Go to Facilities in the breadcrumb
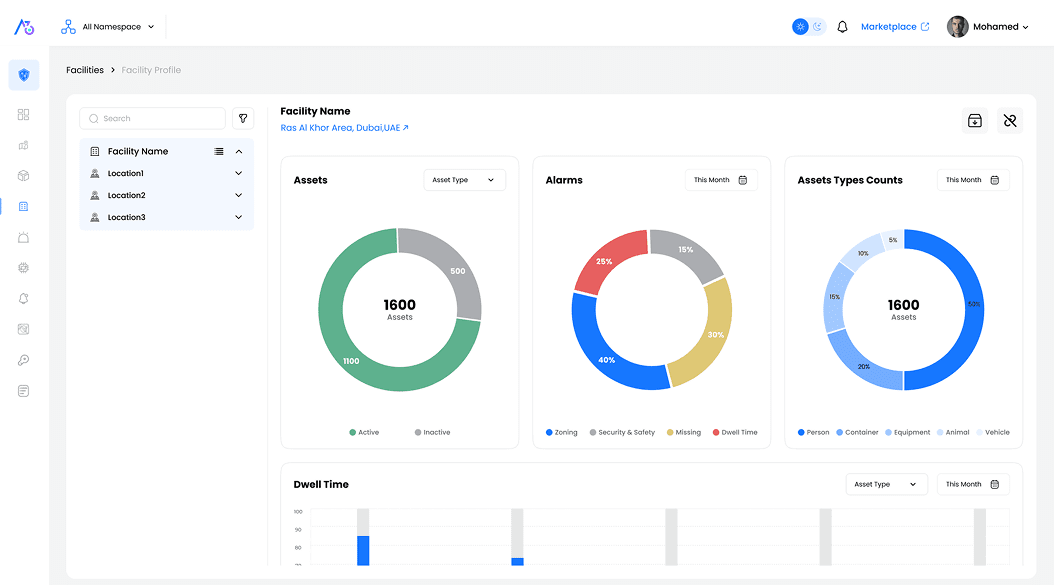 point(85,70)
